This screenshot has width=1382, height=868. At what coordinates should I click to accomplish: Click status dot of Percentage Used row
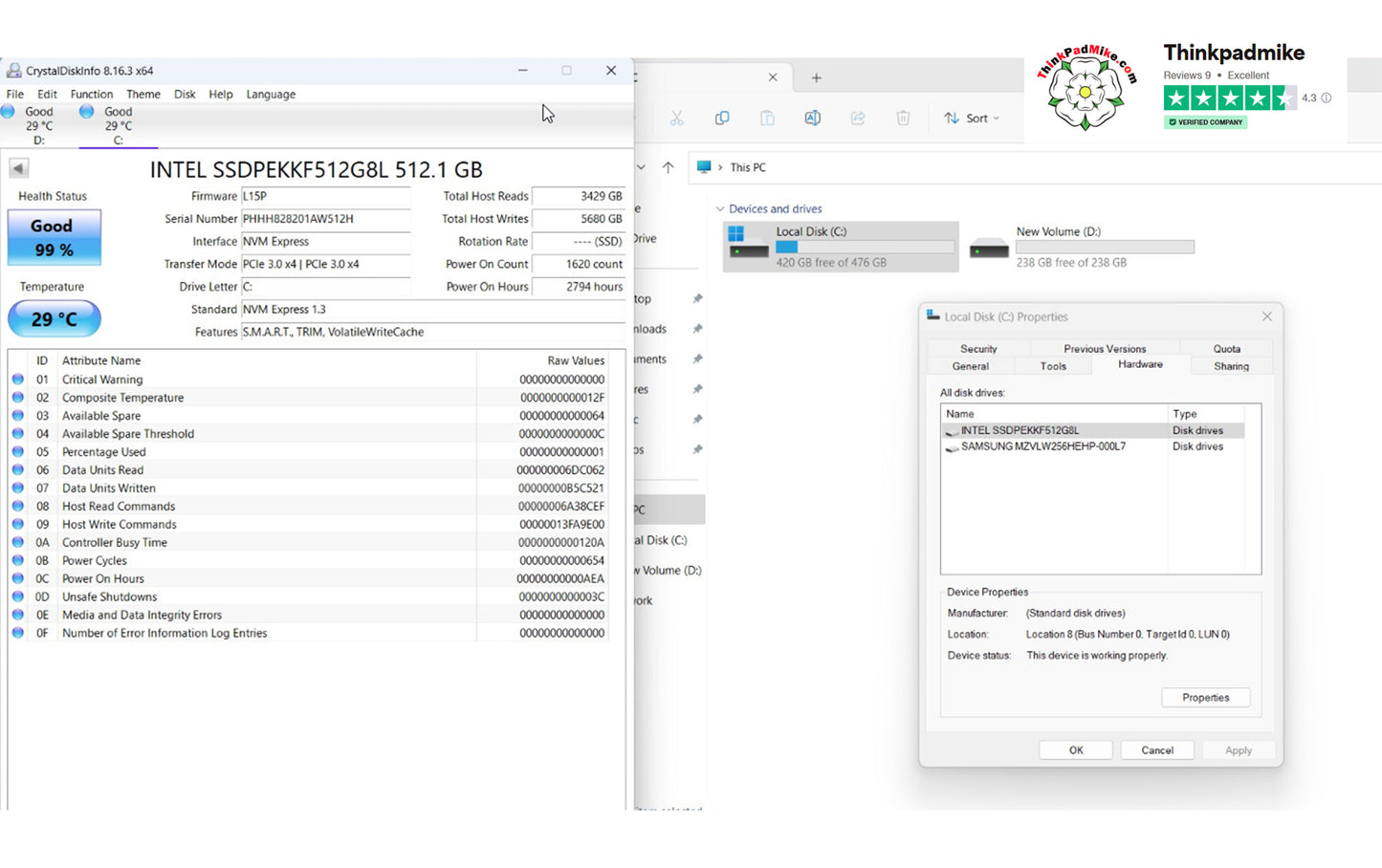tap(18, 452)
